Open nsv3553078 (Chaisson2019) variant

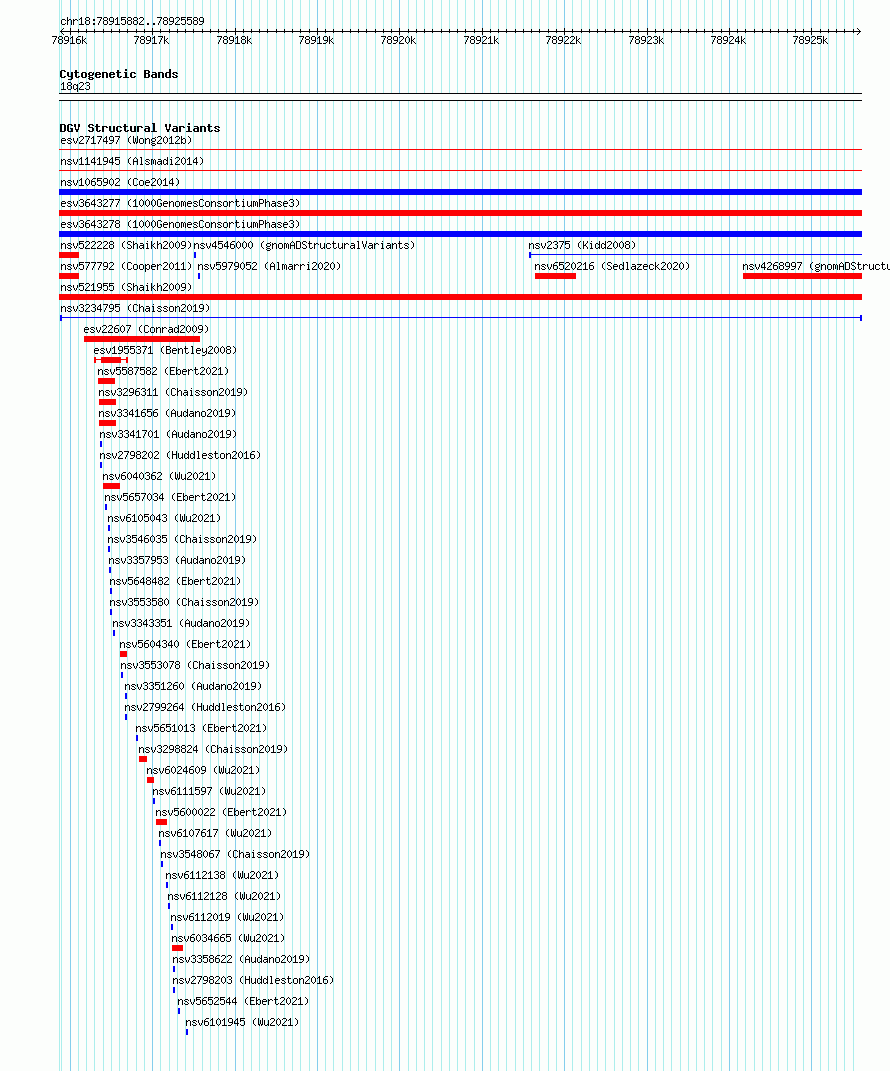tap(195, 666)
